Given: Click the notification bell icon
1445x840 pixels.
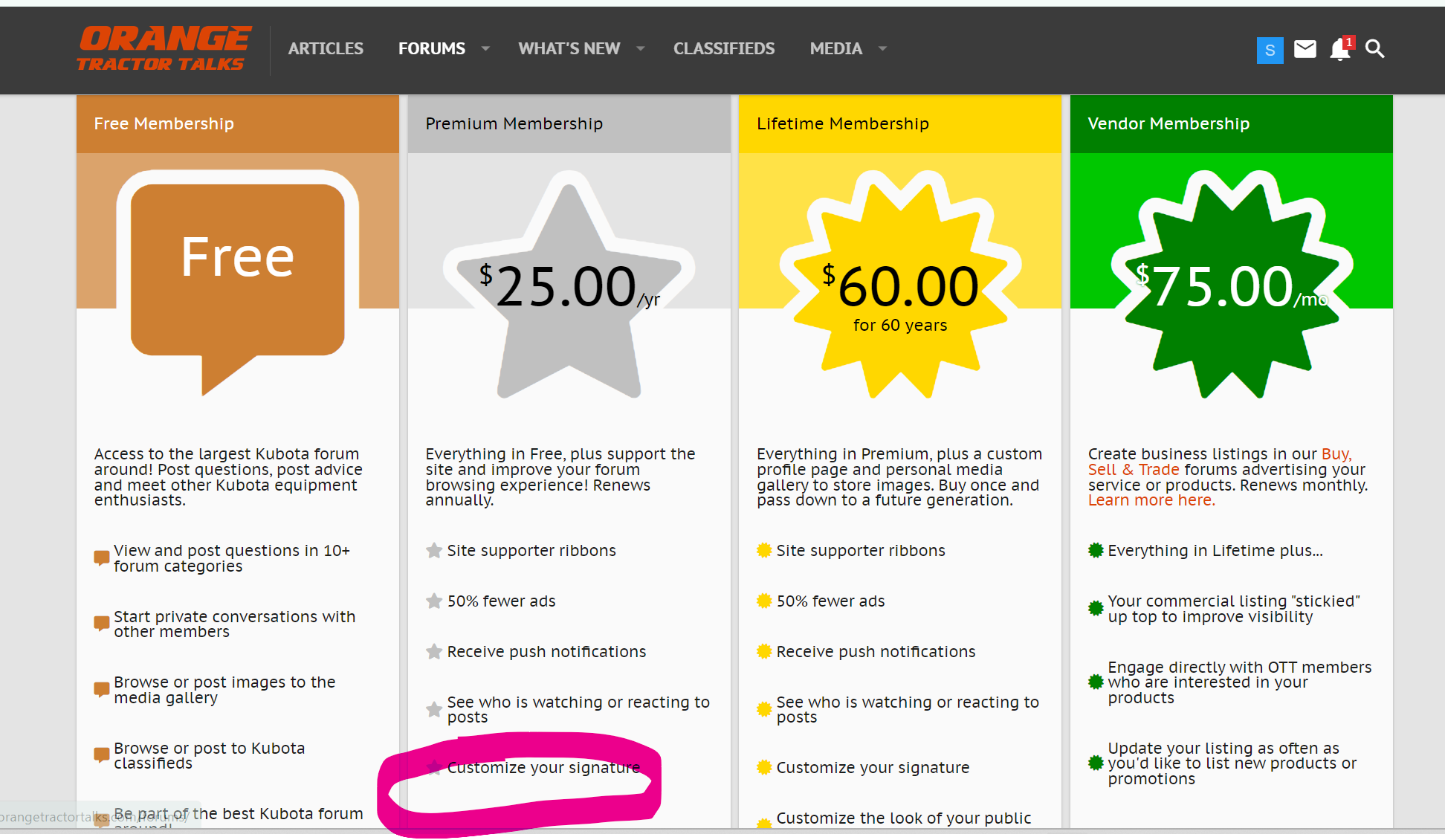Looking at the screenshot, I should point(1339,50).
